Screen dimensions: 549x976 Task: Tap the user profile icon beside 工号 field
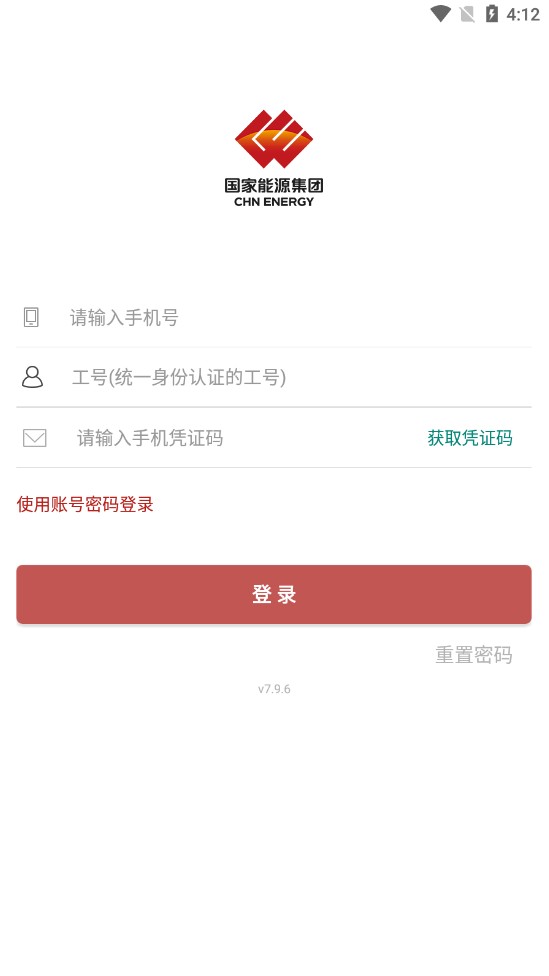pyautogui.click(x=32, y=377)
